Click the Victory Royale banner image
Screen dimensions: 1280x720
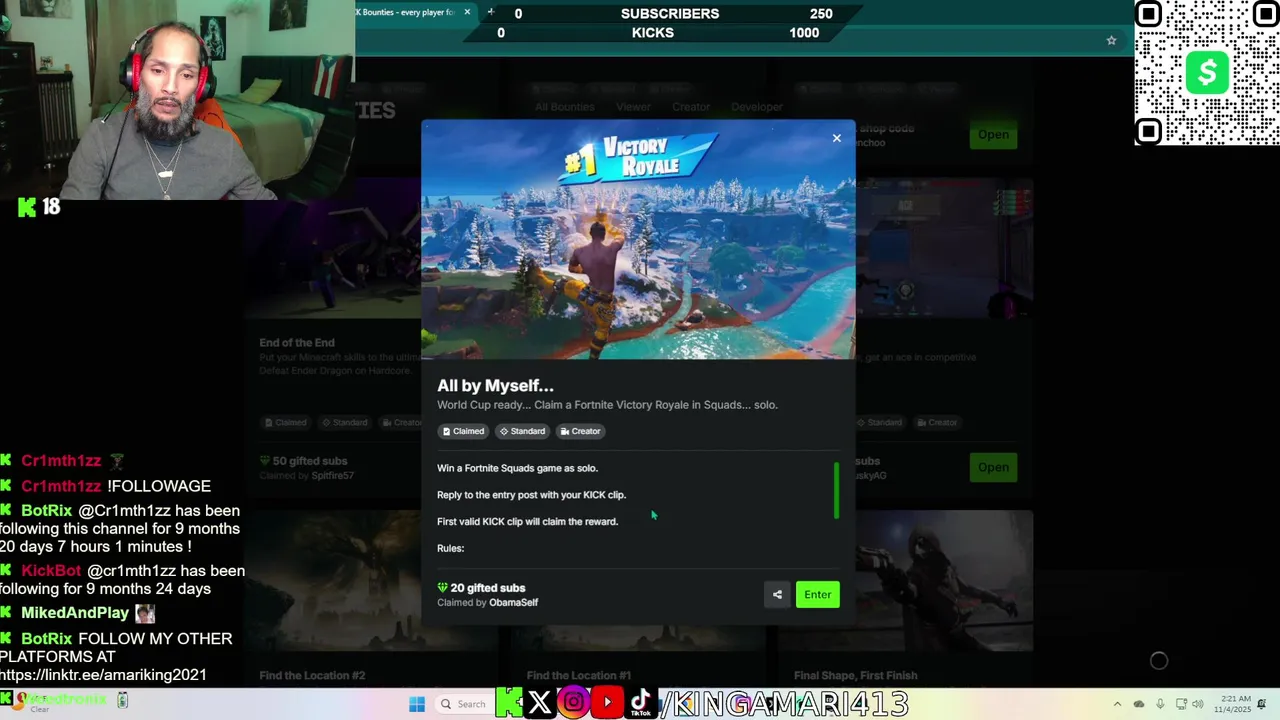tap(638, 240)
